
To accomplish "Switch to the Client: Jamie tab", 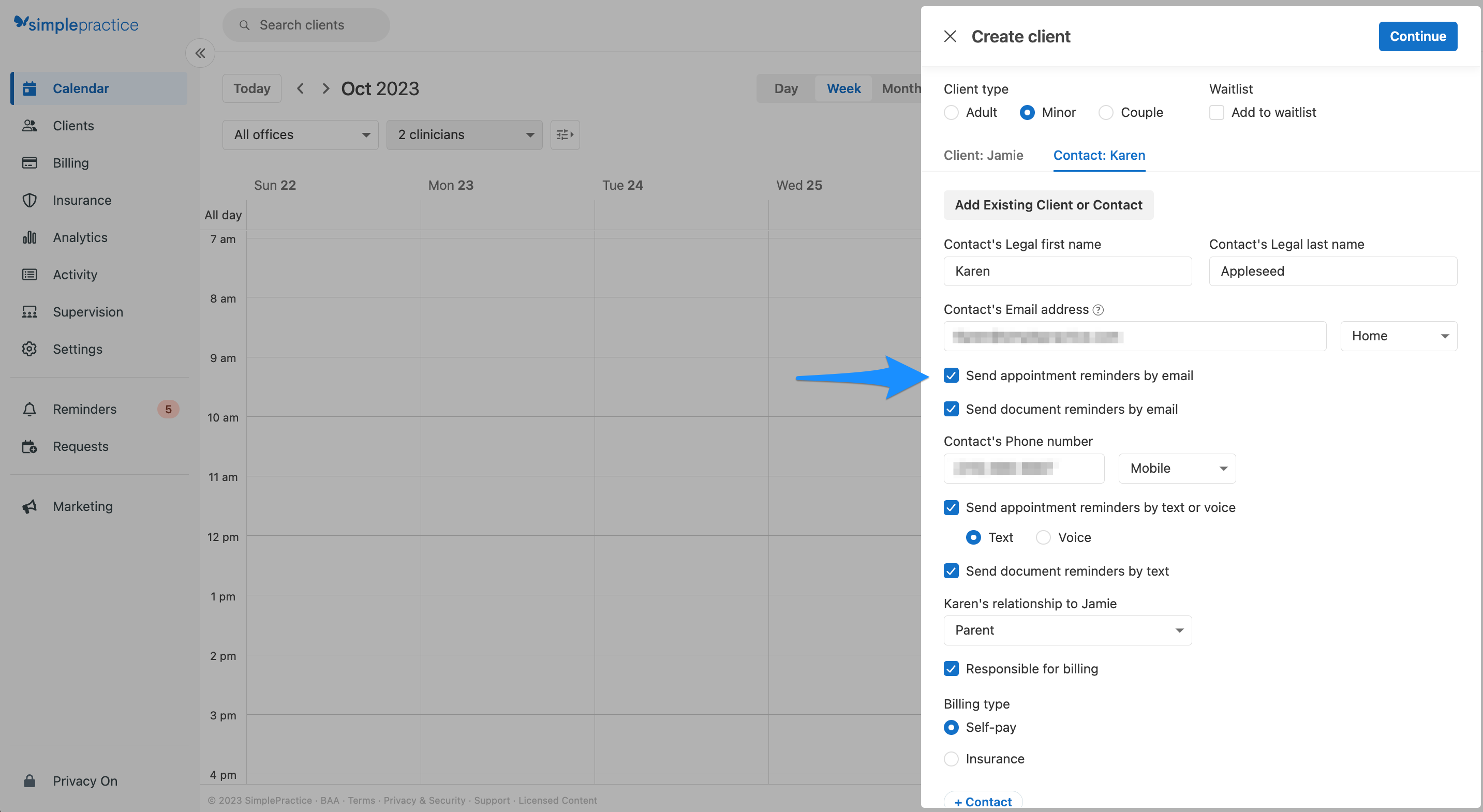I will (x=983, y=155).
